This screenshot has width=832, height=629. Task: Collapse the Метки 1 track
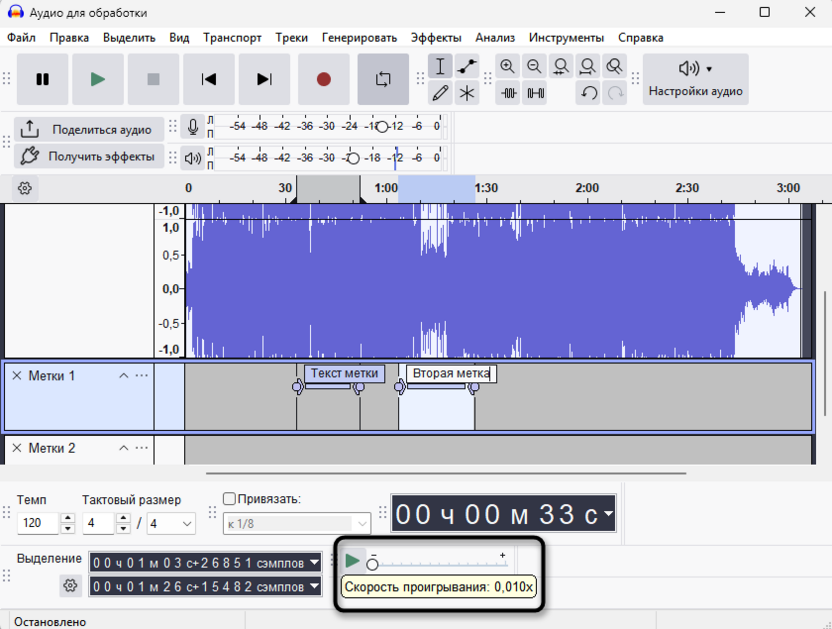[124, 376]
